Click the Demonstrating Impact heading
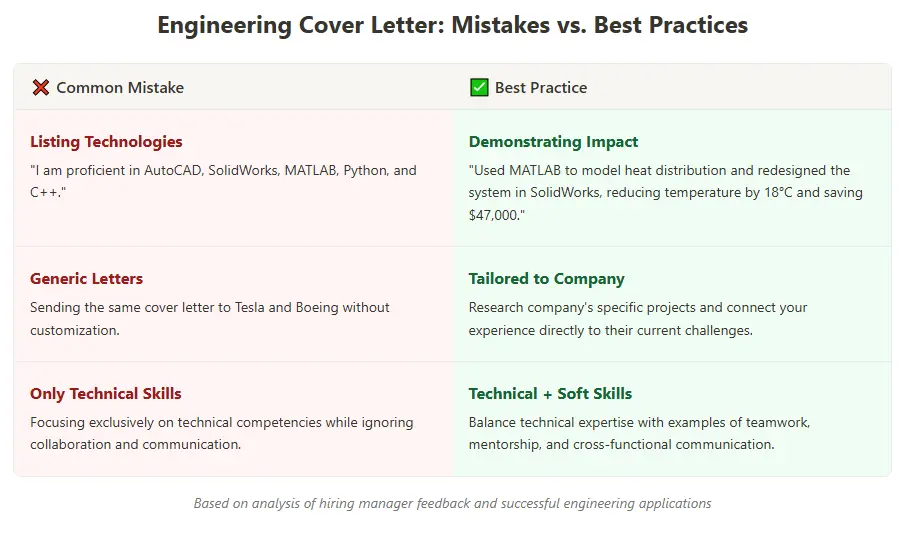This screenshot has height=544, width=904. tap(553, 142)
